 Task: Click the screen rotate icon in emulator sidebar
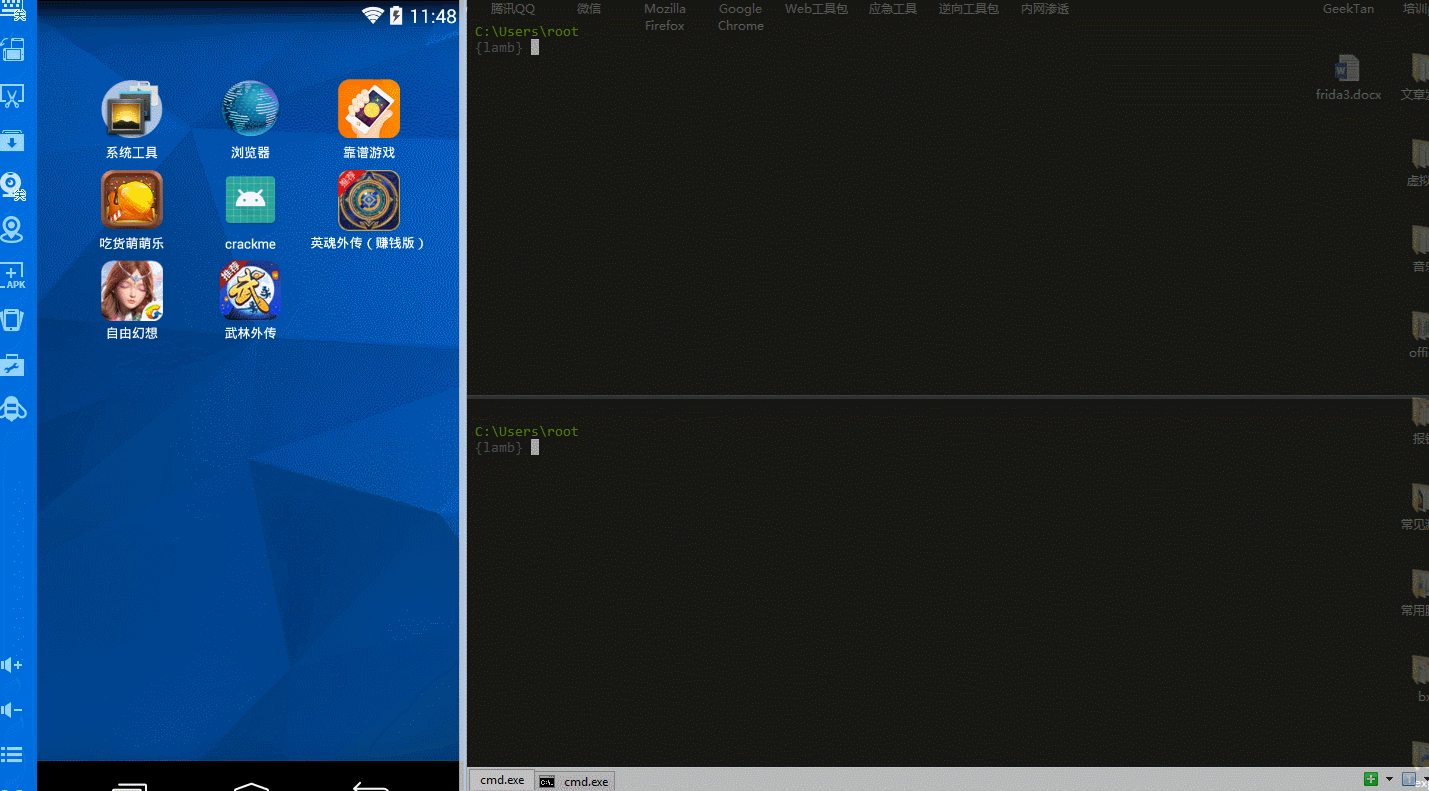pyautogui.click(x=12, y=50)
